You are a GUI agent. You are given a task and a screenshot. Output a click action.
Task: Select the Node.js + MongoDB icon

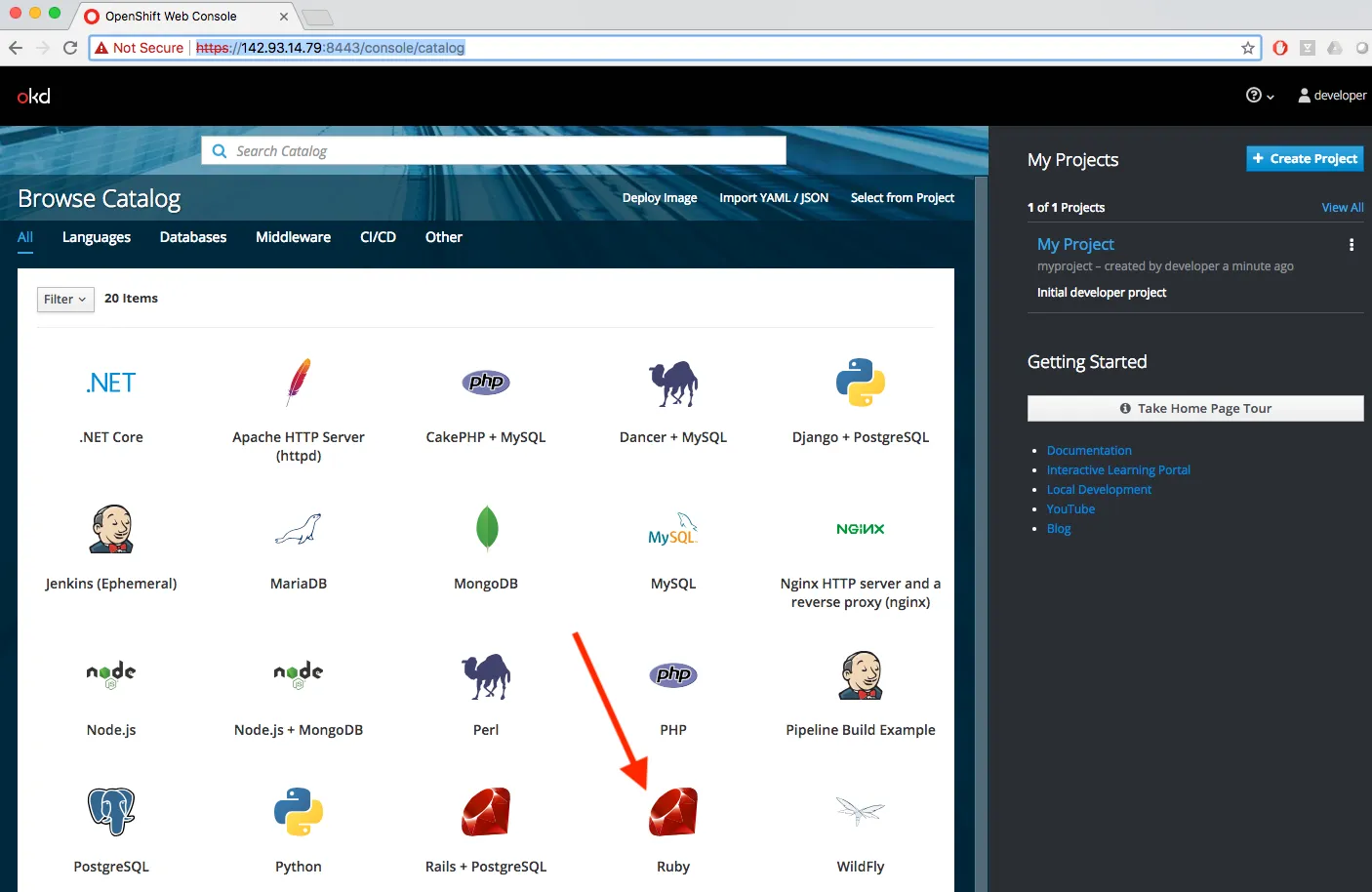coord(299,674)
